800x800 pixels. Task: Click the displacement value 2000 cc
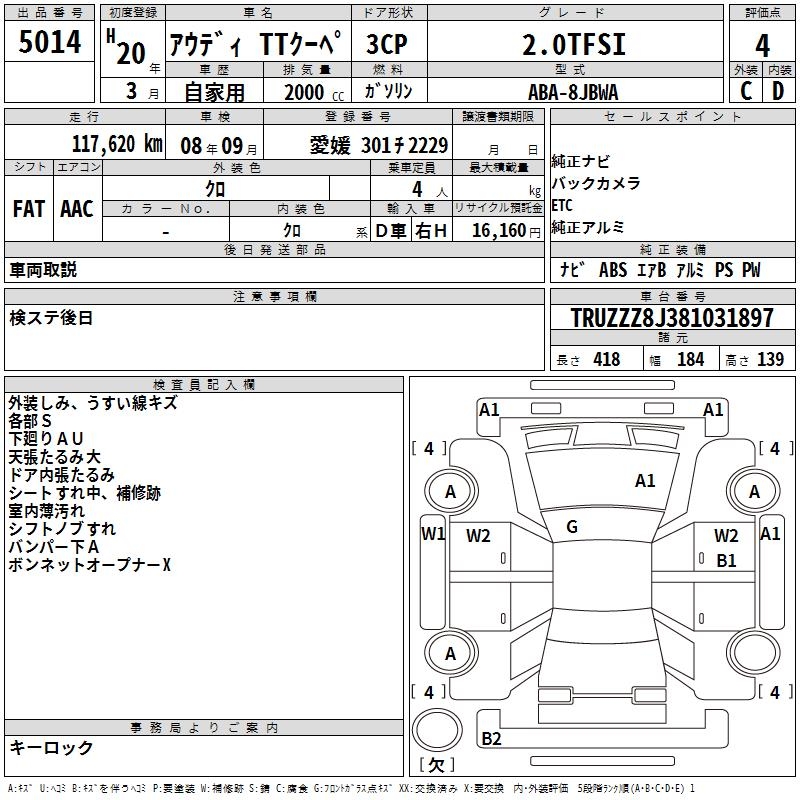[x=314, y=92]
